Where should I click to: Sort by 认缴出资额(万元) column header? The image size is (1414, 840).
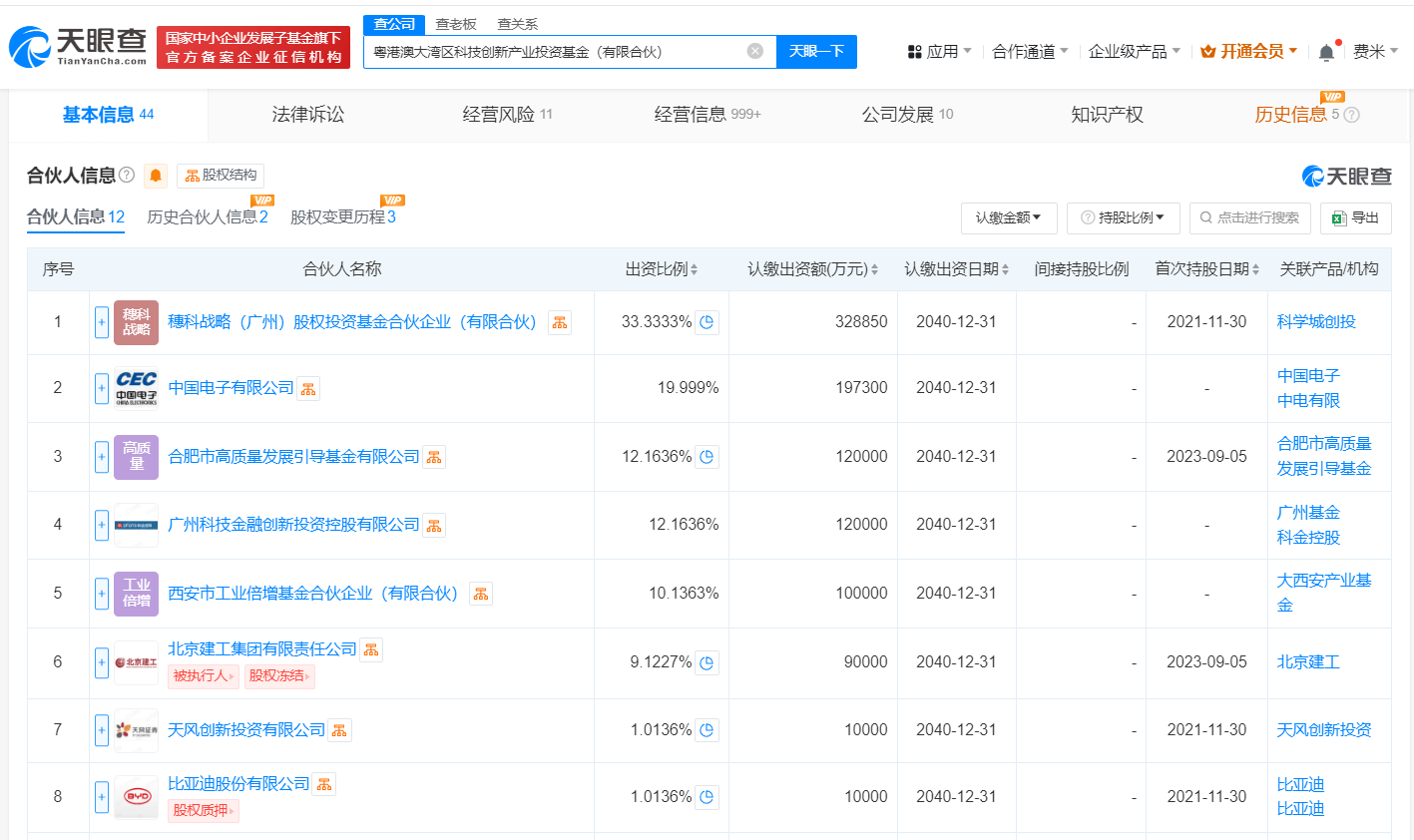[812, 269]
